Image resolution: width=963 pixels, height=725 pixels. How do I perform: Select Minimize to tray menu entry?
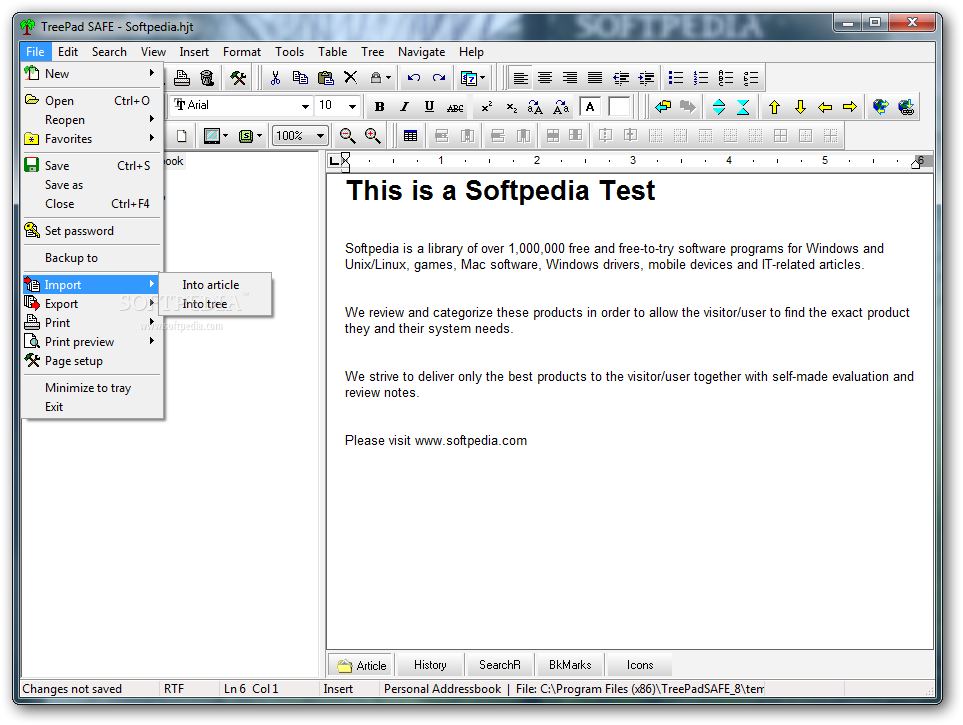[x=92, y=388]
